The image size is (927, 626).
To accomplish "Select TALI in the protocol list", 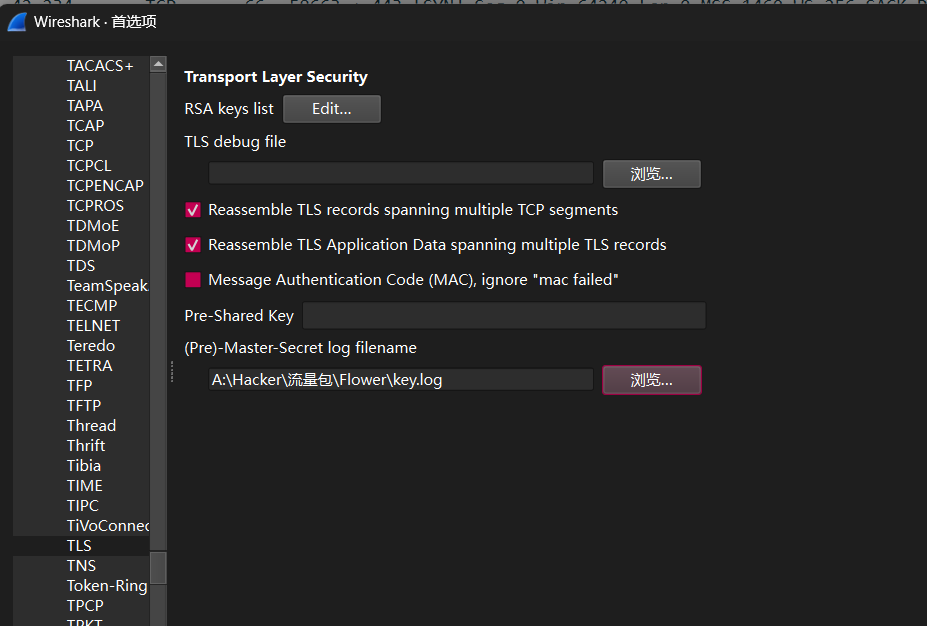I will (82, 86).
